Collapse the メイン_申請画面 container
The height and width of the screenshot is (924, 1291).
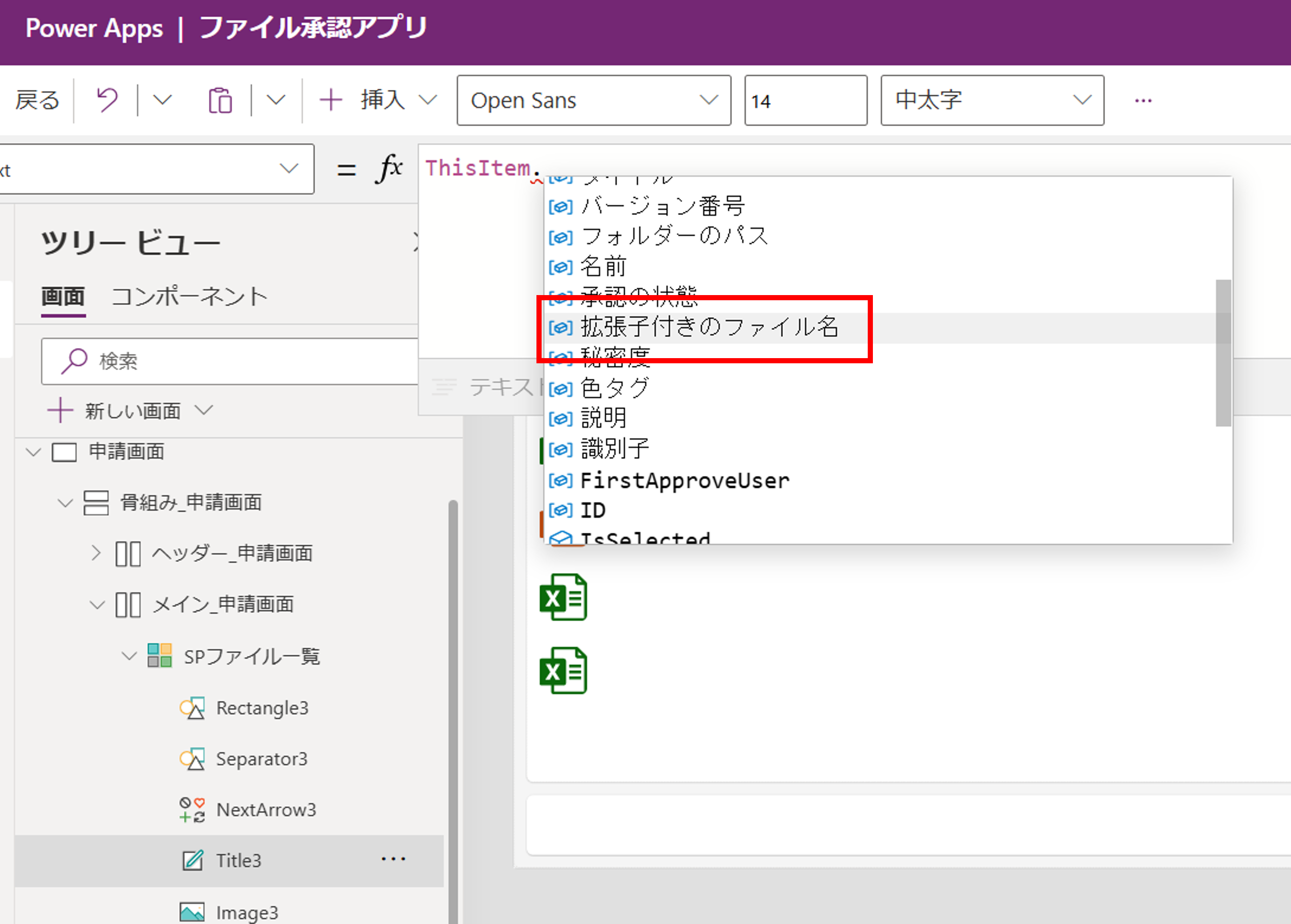(97, 605)
